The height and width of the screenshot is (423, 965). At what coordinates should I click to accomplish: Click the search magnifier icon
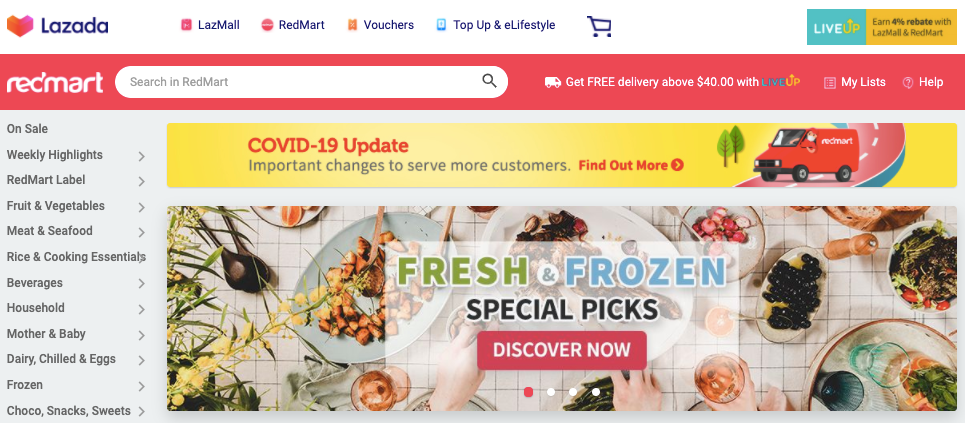coord(489,81)
